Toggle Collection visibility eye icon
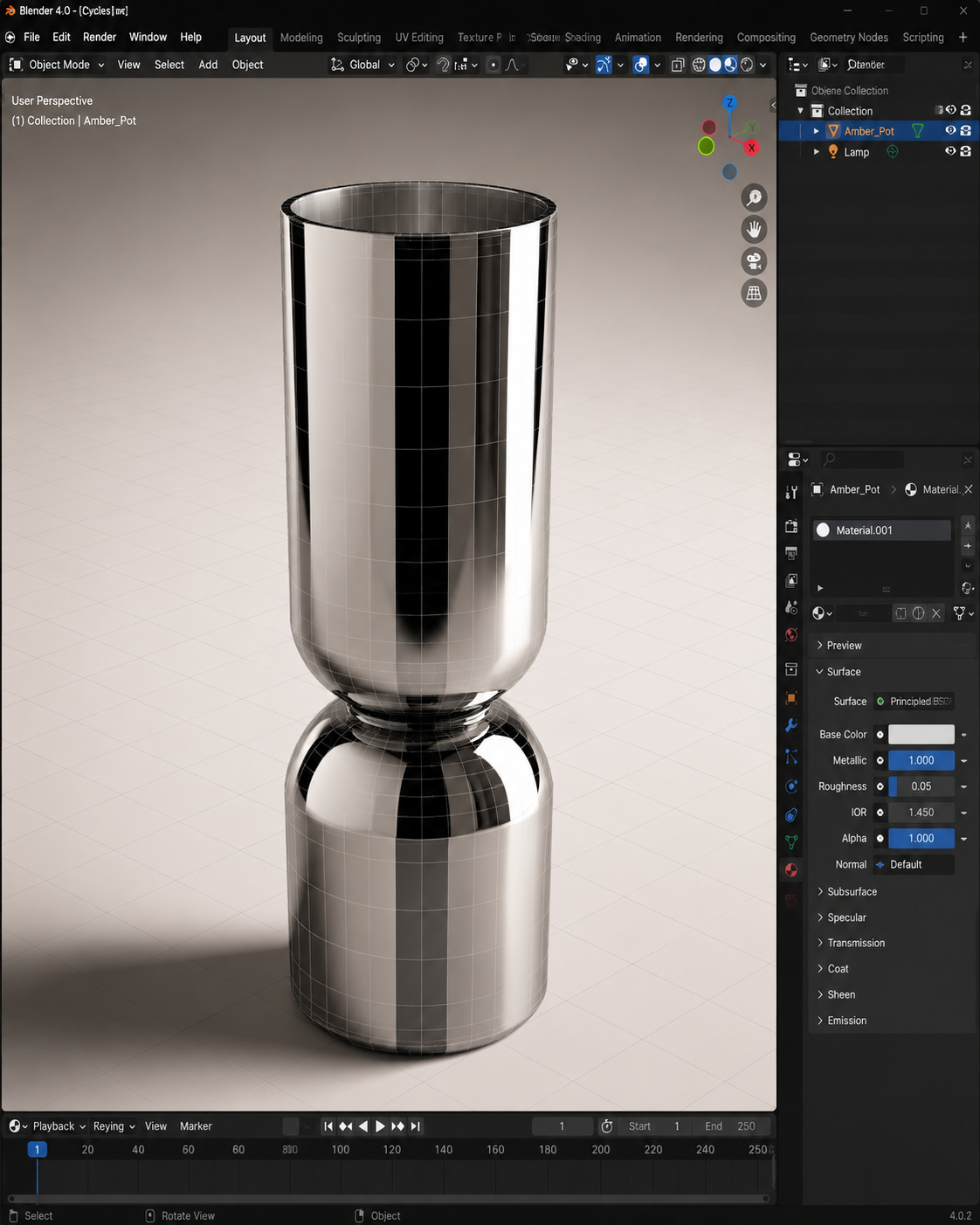980x1225 pixels. coord(950,110)
